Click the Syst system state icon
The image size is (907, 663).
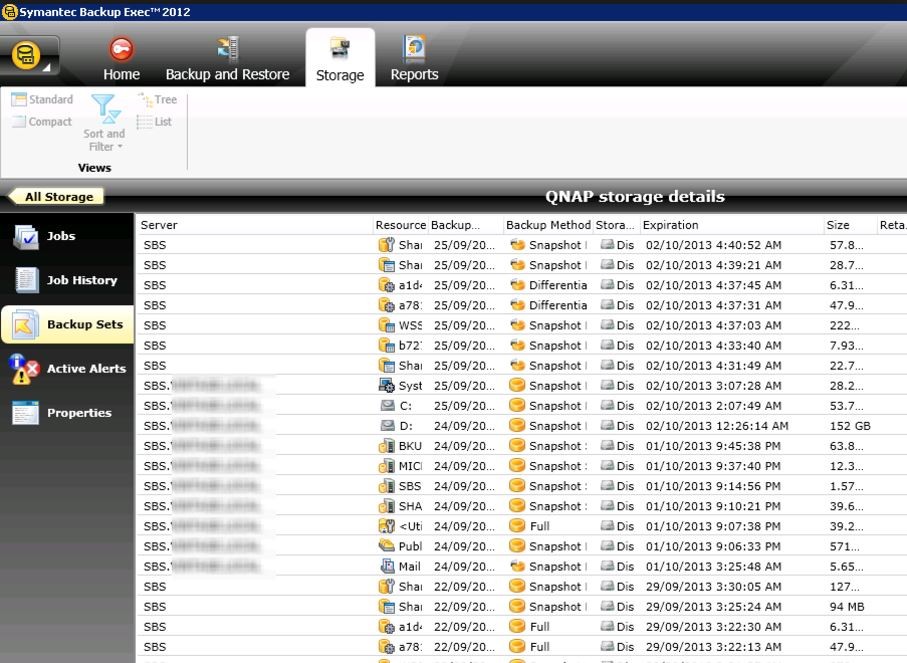click(x=386, y=385)
